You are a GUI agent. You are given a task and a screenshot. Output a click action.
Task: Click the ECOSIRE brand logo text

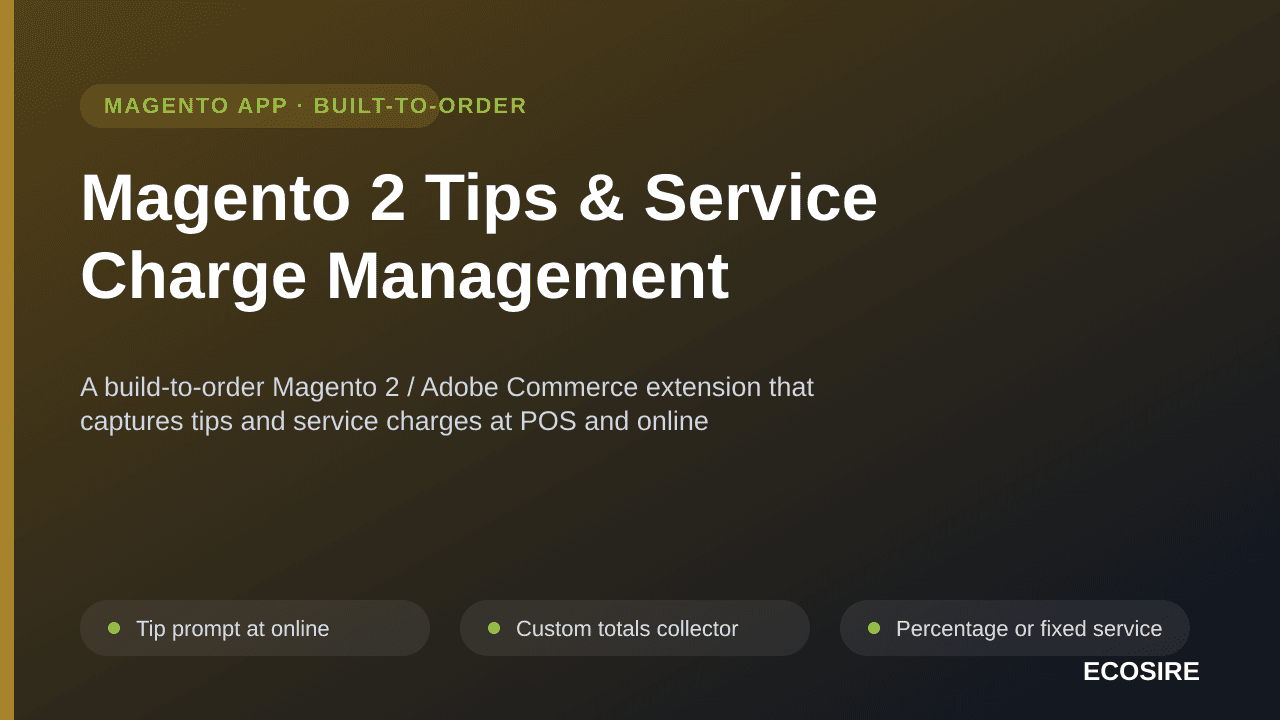[1141, 672]
